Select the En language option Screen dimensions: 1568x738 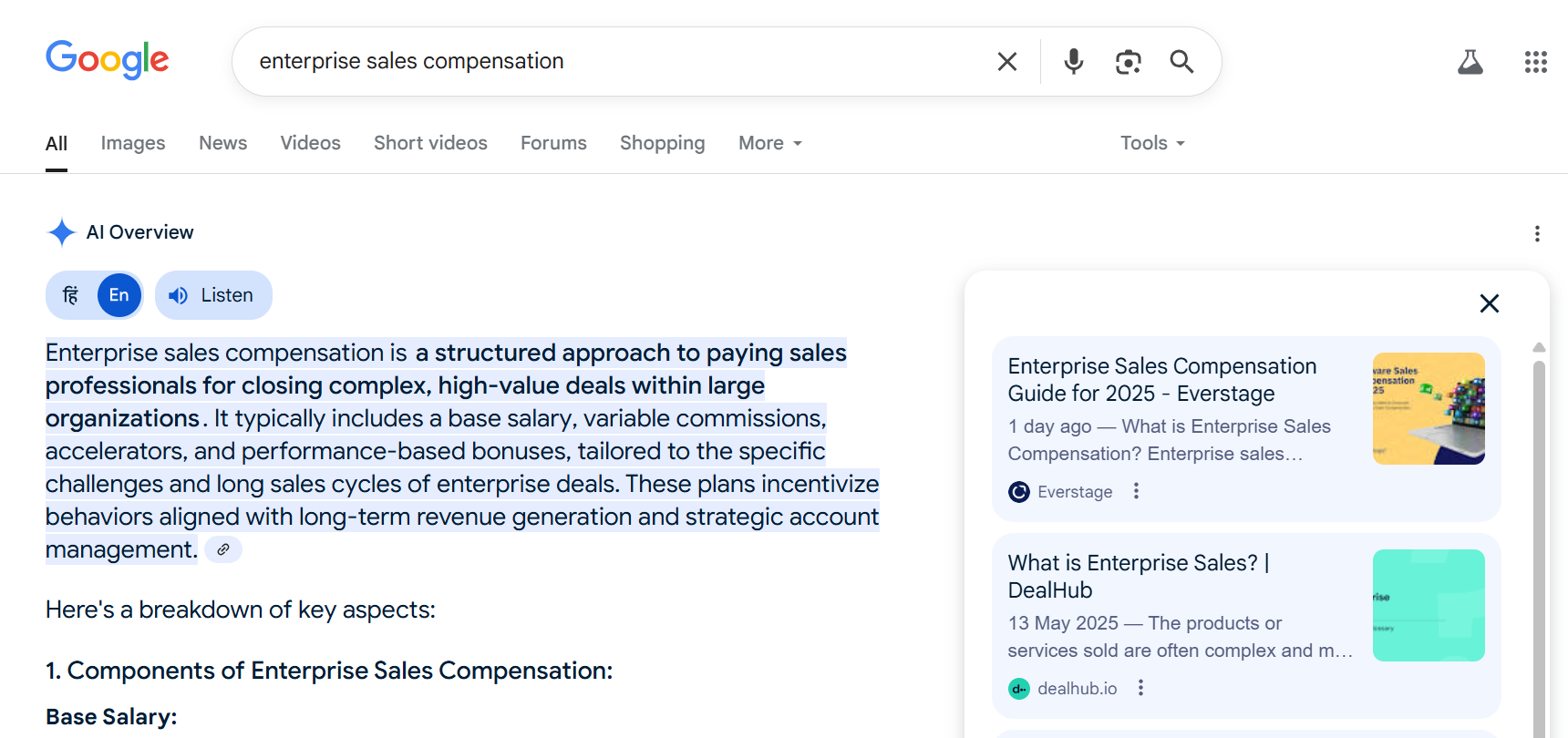pos(119,295)
